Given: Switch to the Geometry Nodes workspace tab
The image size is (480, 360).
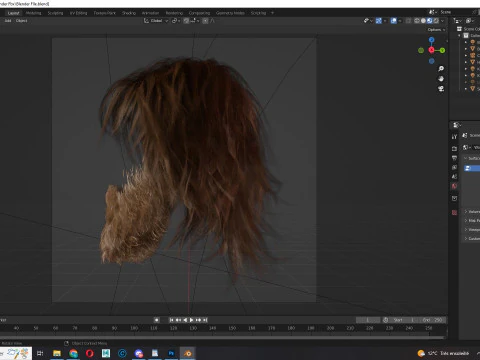Looking at the screenshot, I should point(230,13).
